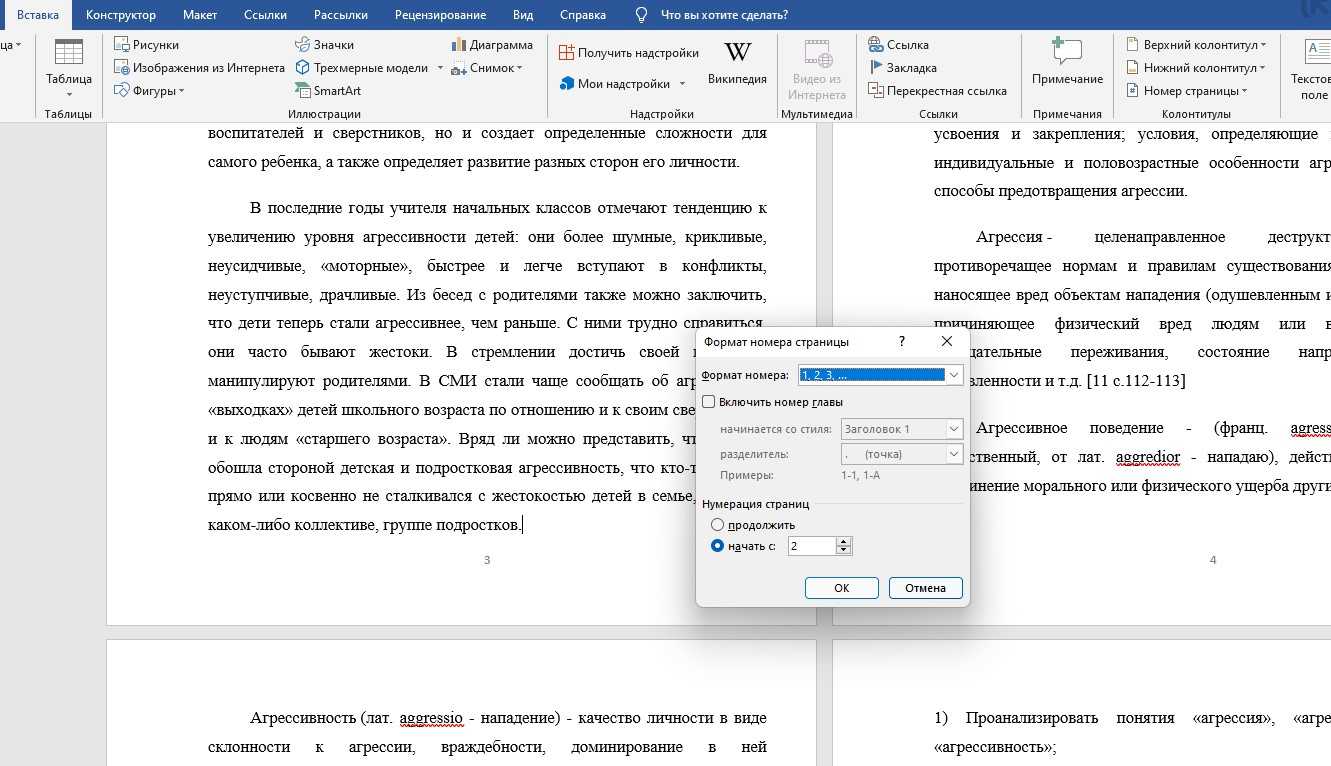Click Видео из Интернета
1331x766 pixels.
816,68
